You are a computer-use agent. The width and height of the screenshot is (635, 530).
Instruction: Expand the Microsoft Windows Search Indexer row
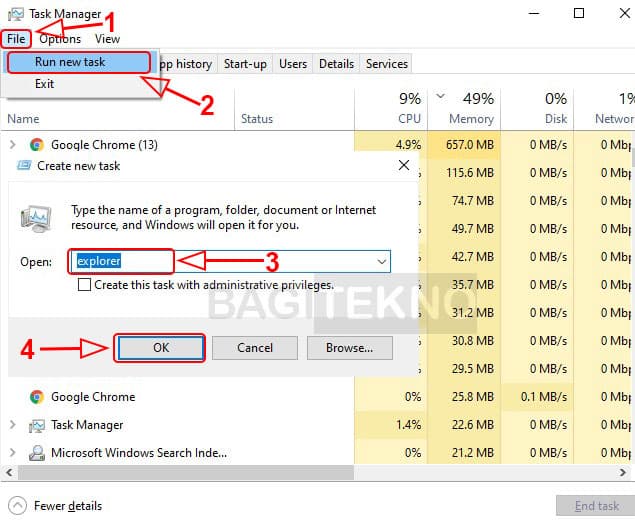click(13, 453)
